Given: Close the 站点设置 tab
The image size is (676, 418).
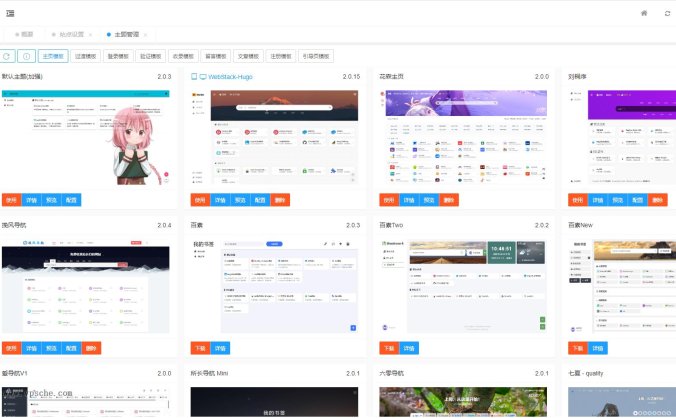Looking at the screenshot, I should pos(91,34).
